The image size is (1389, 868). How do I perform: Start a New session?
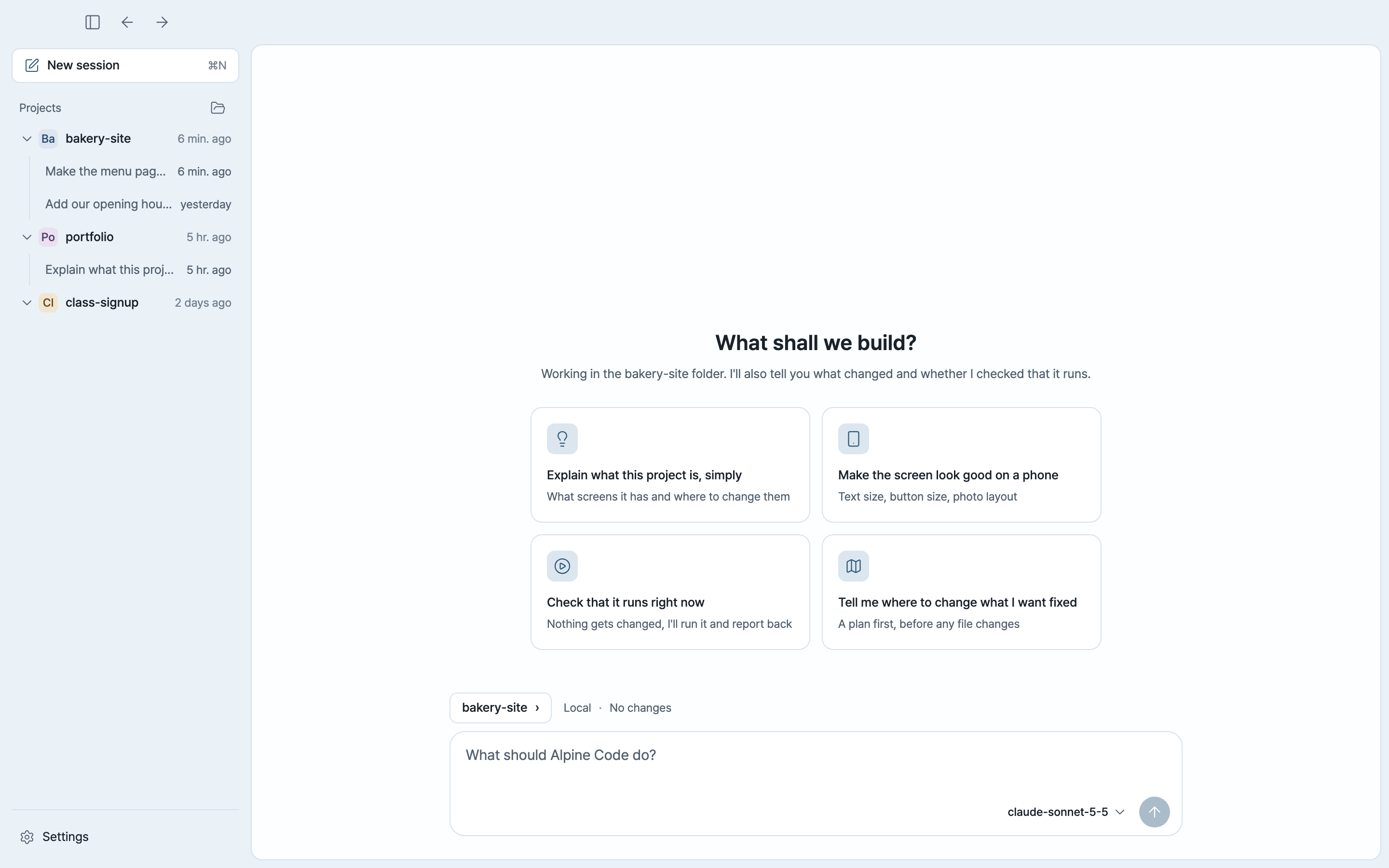(x=125, y=66)
